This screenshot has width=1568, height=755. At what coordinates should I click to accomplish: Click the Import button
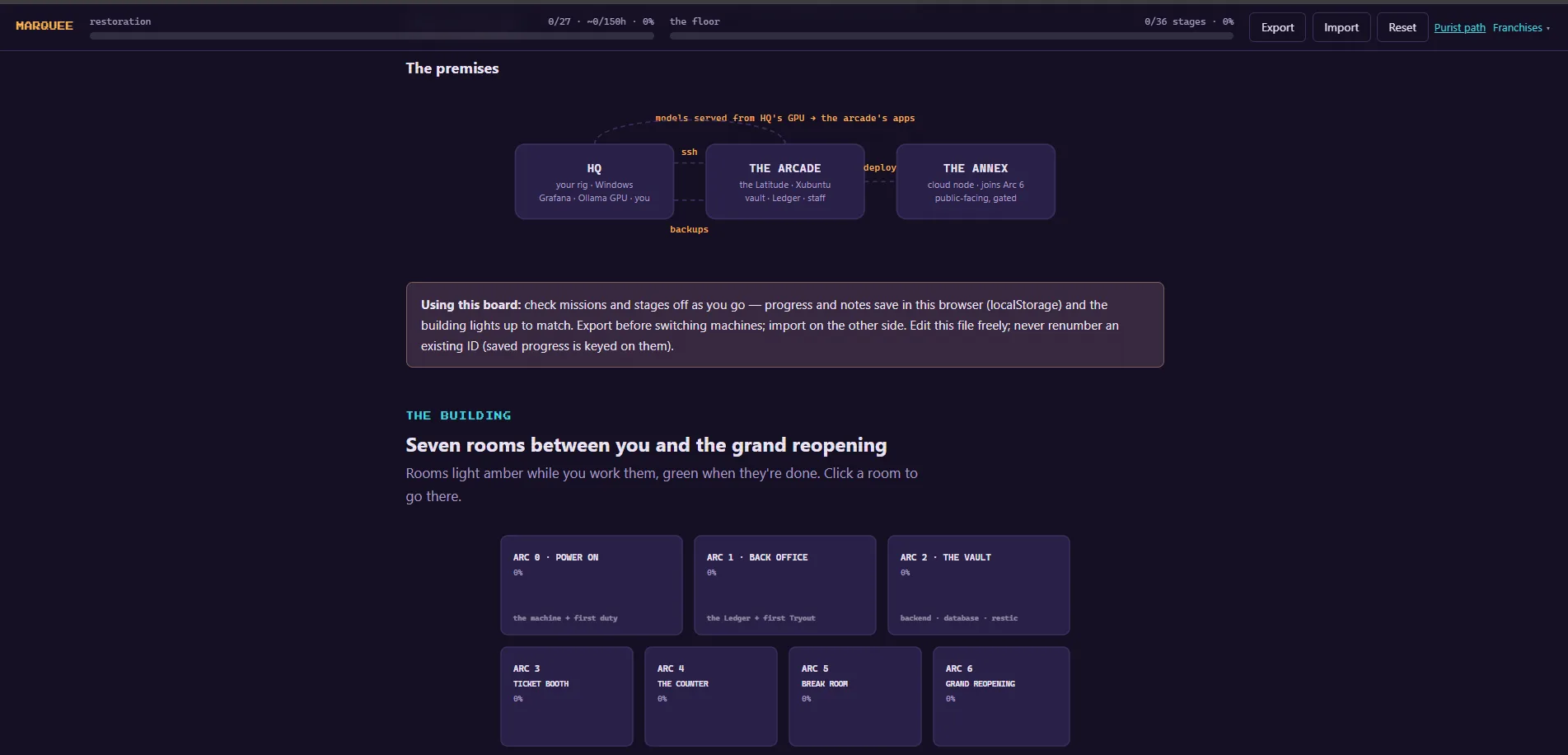coord(1341,27)
